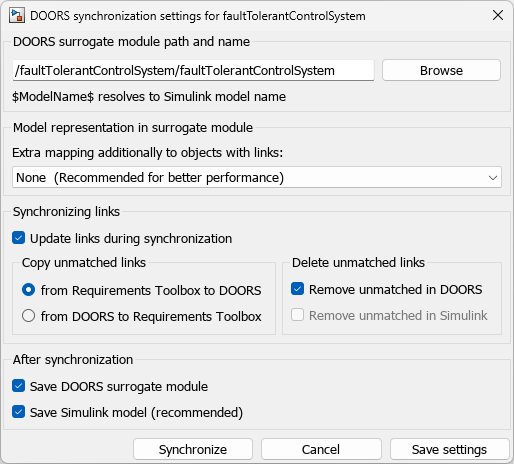Click the surrogate module path input field
Image resolution: width=514 pixels, height=464 pixels.
coord(193,70)
